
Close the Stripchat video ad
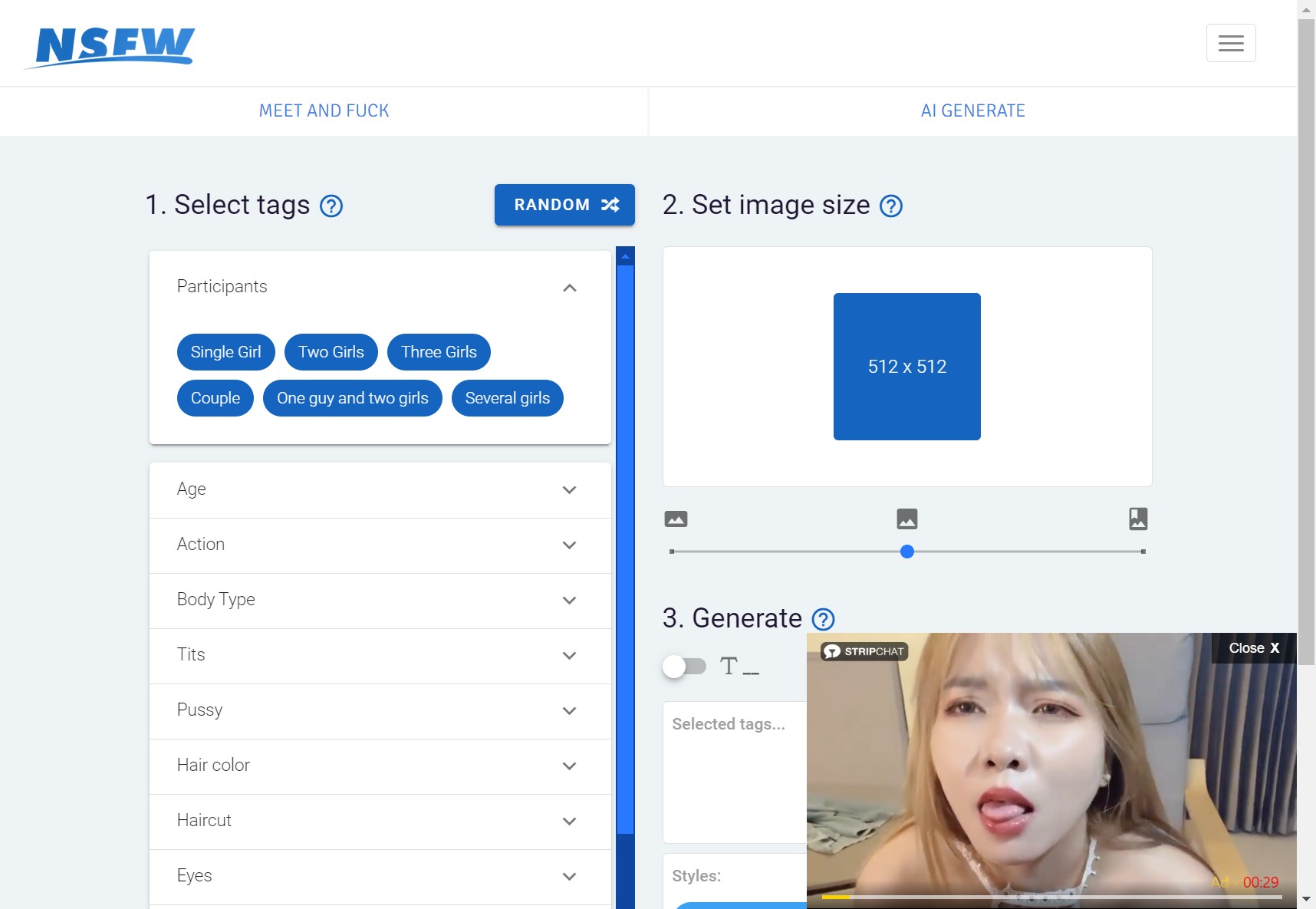[1253, 648]
